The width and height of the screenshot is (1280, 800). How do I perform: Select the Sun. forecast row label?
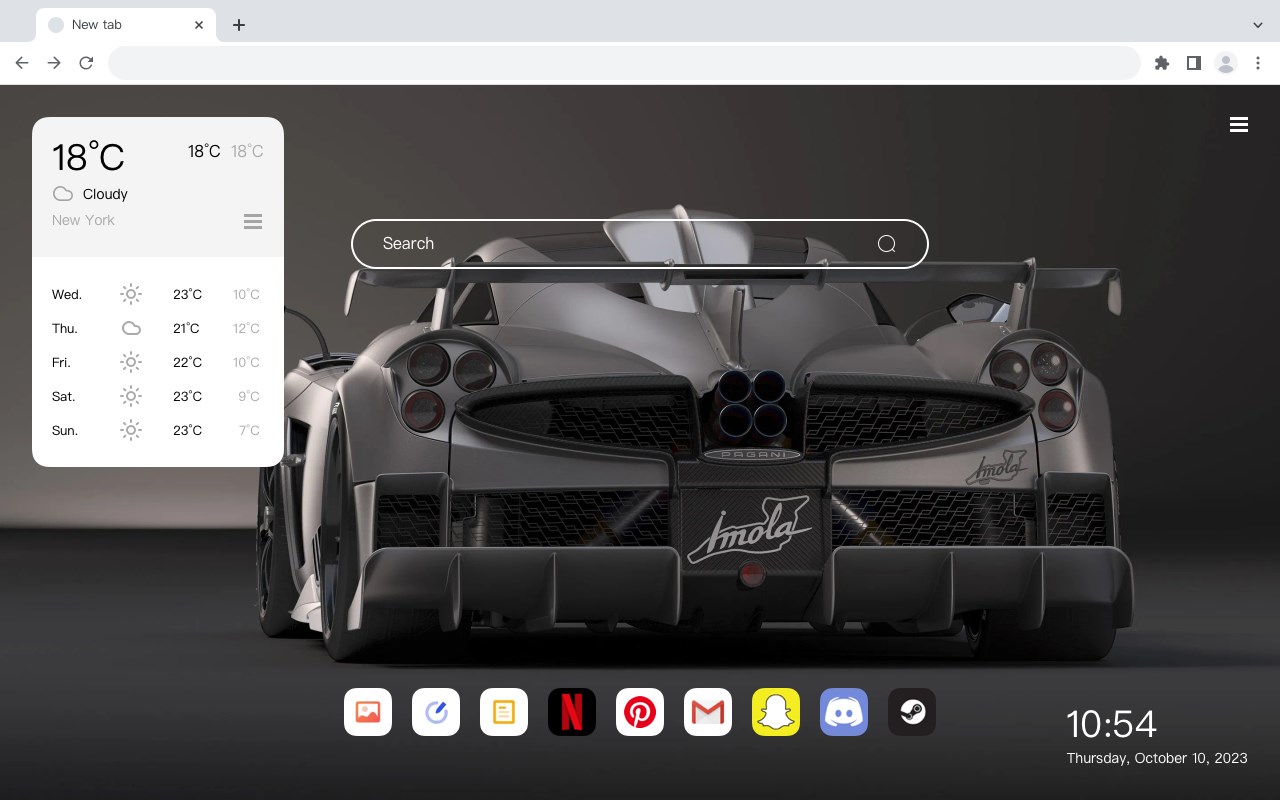pos(65,431)
